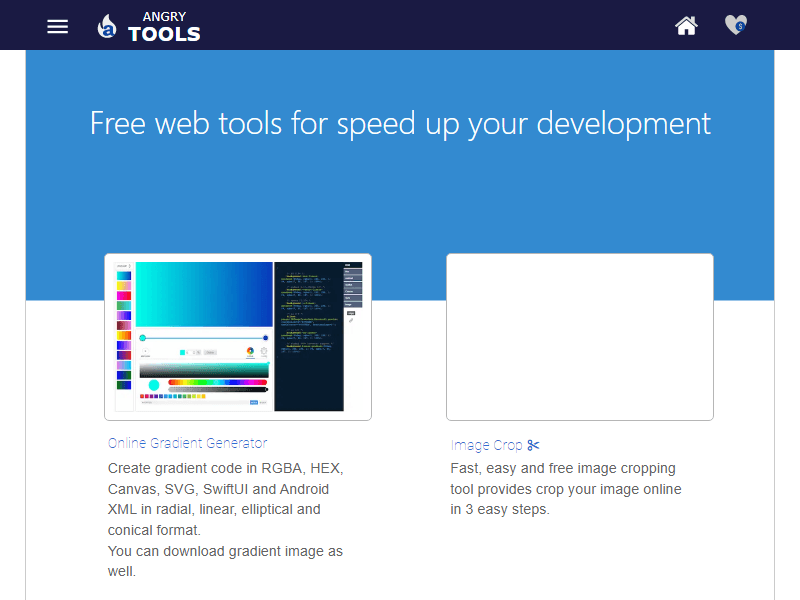Click the empty Image Crop preview card
Image resolution: width=800 pixels, height=600 pixels.
pos(579,336)
